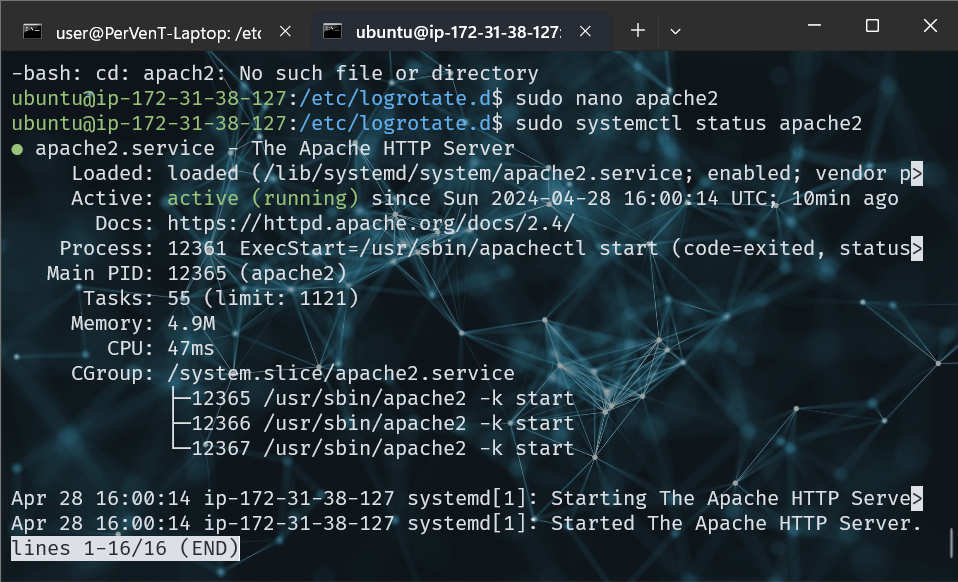Screen dimensions: 958x582
Task: Click the green 'active (running)' status text
Action: tap(263, 199)
